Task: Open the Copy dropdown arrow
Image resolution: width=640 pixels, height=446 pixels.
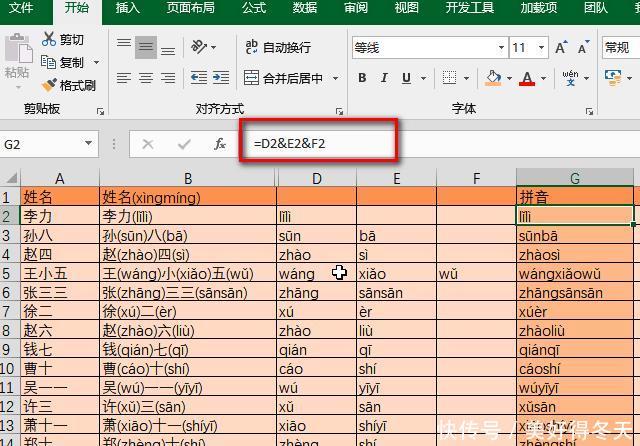Action: point(97,62)
